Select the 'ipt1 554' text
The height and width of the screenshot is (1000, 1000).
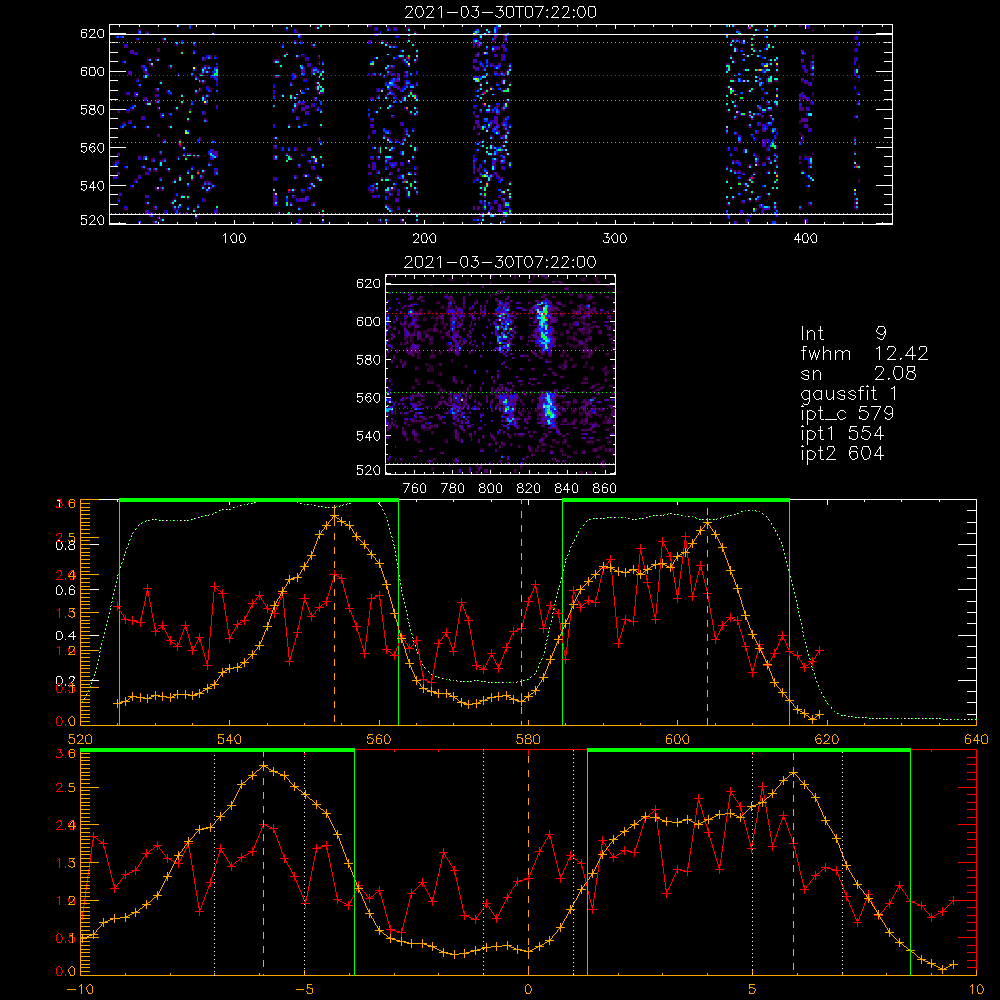click(842, 434)
